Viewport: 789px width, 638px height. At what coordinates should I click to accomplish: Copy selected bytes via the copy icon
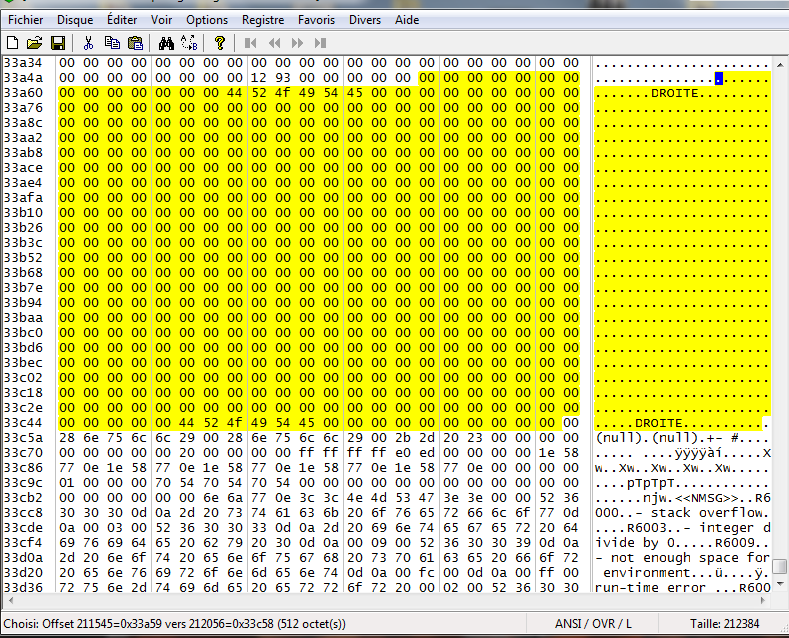coord(112,43)
